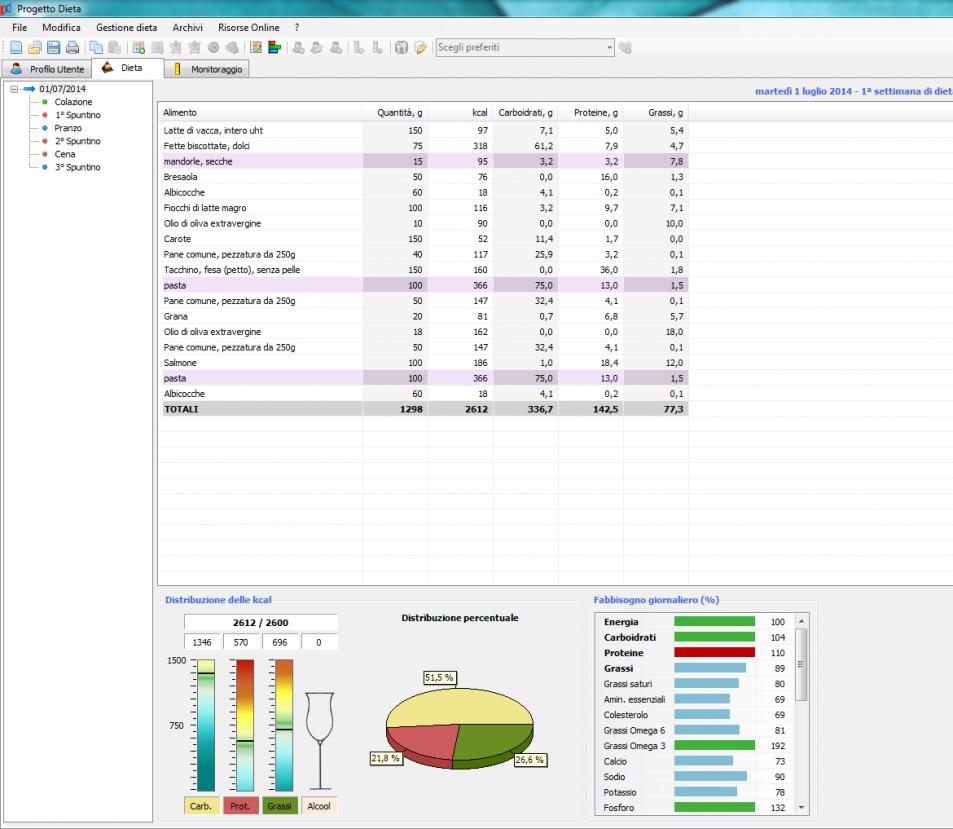Click the Print icon in toolbar
The width and height of the screenshot is (953, 829).
(x=72, y=47)
